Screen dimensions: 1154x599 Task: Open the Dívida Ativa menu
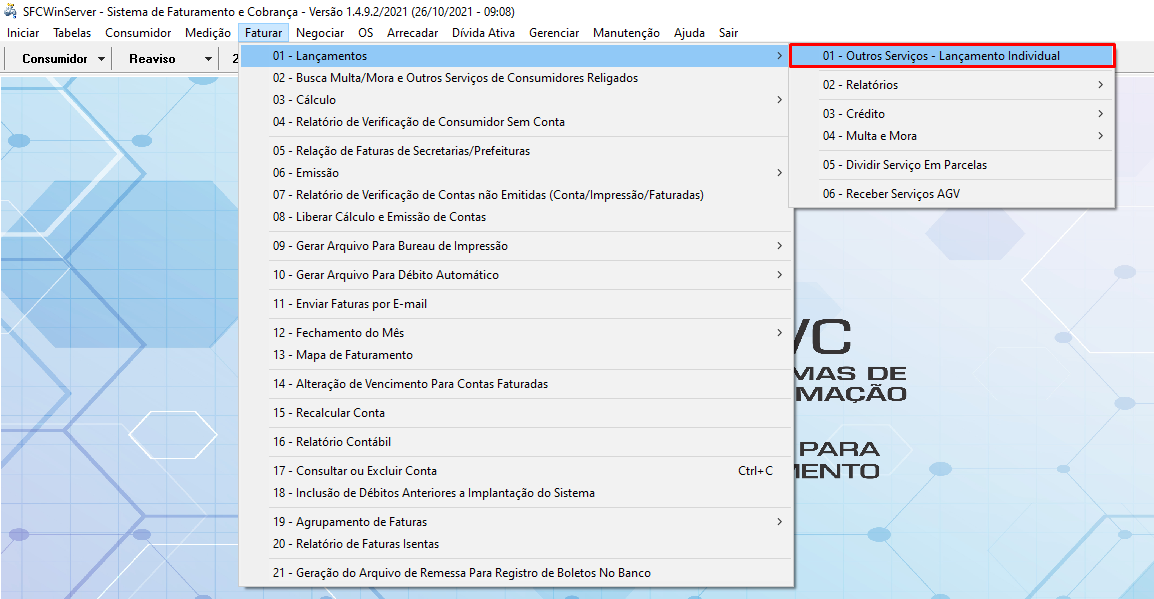click(x=483, y=33)
